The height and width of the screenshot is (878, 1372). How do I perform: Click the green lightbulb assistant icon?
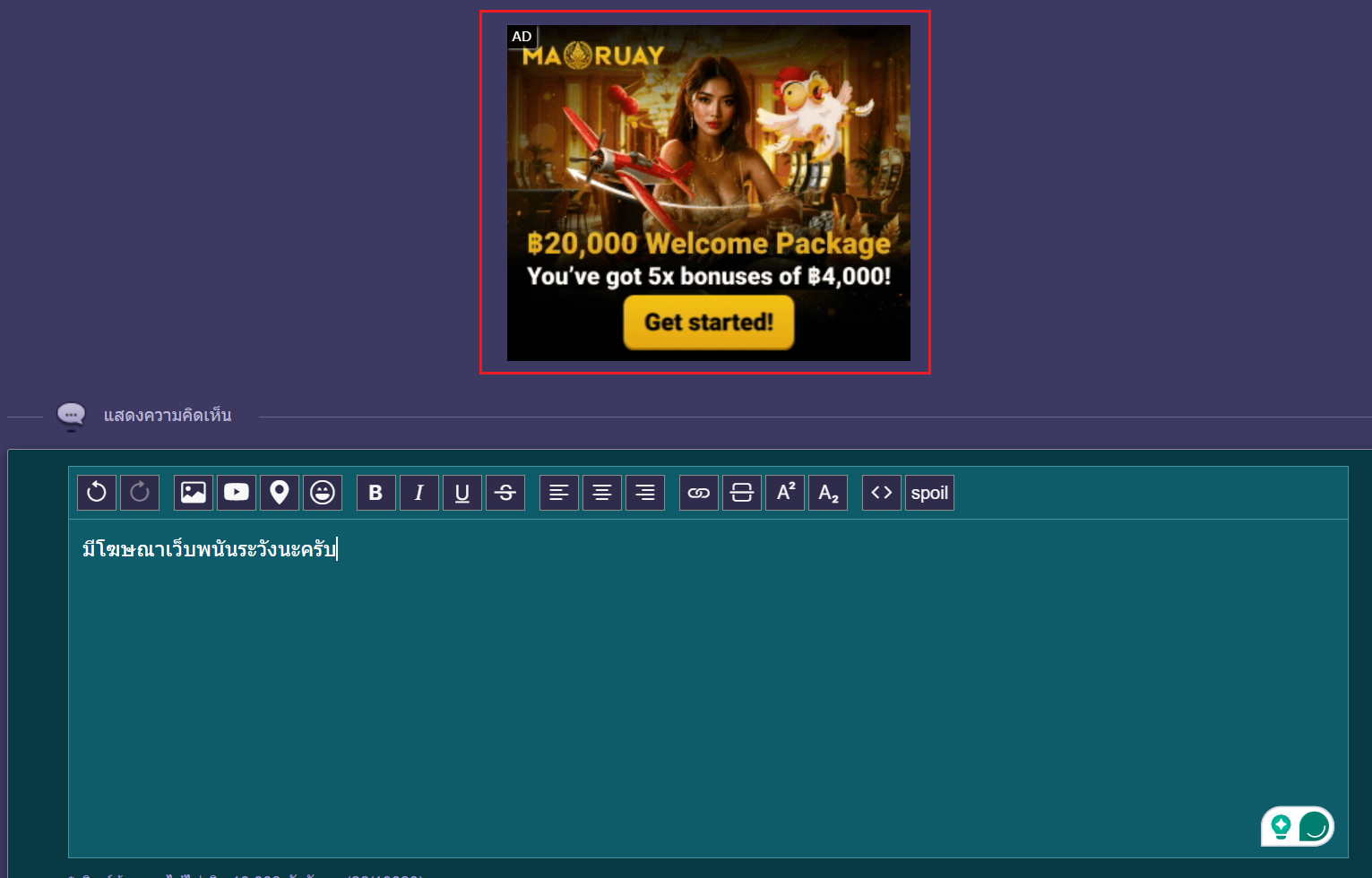click(1281, 827)
